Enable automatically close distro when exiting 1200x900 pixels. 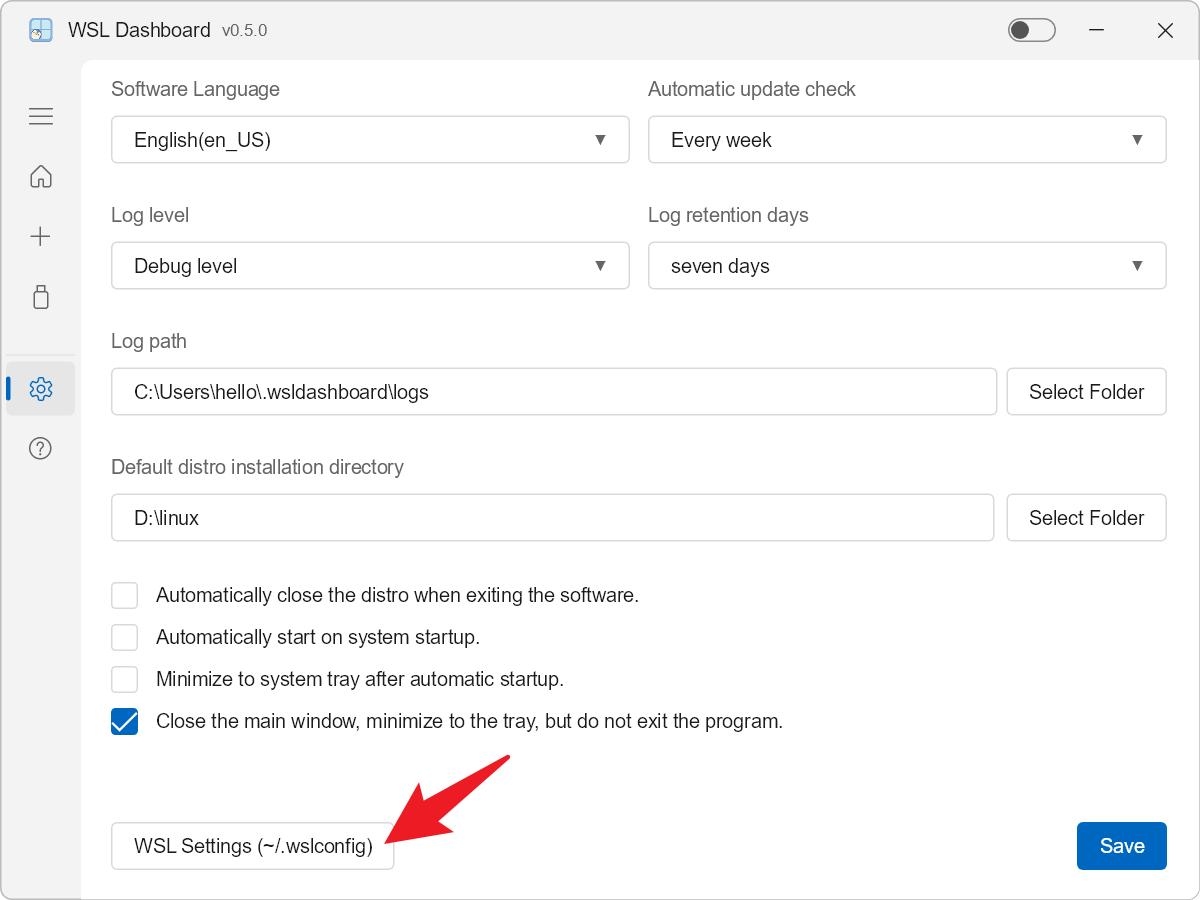(124, 595)
